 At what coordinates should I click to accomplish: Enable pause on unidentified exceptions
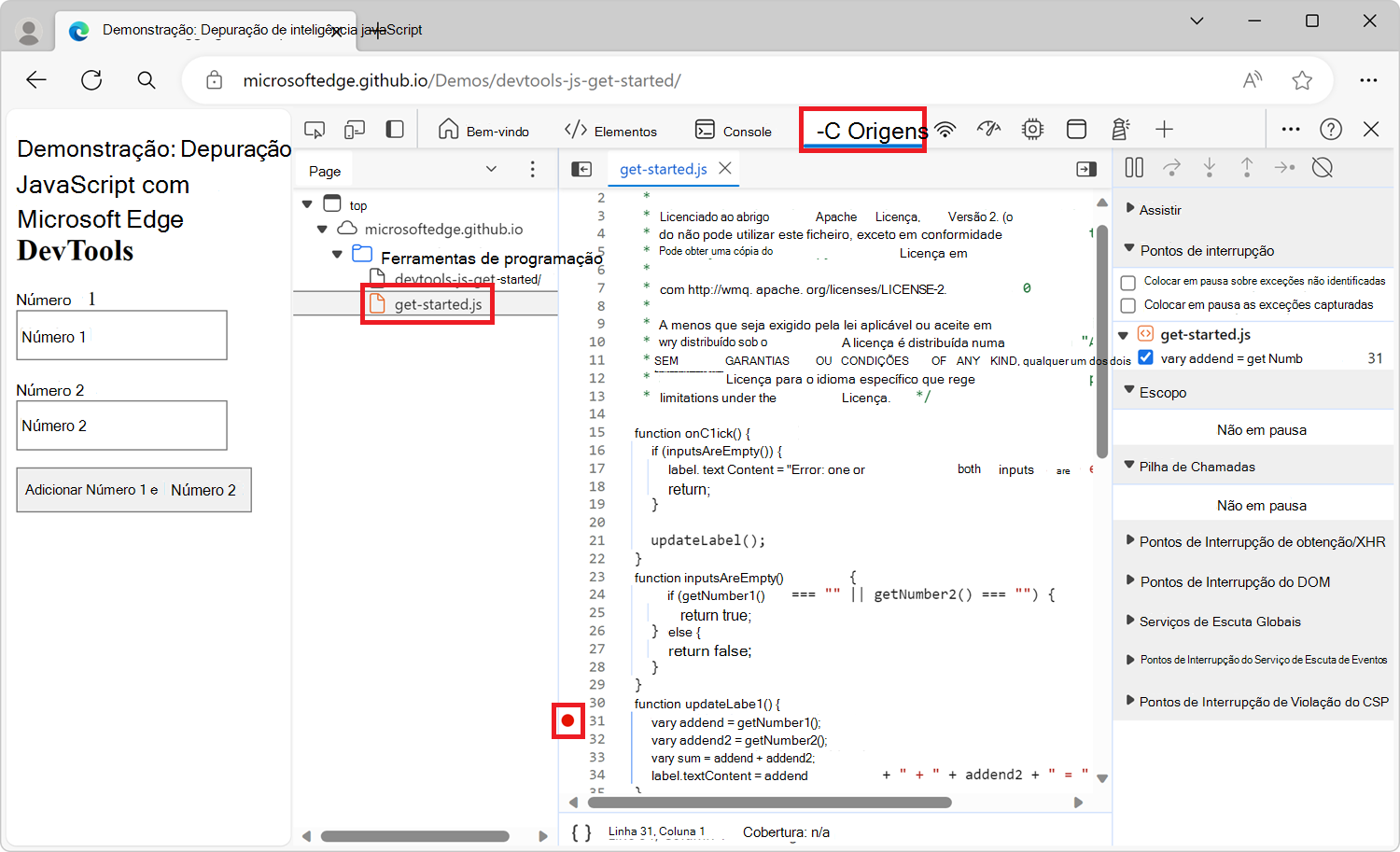pos(1128,281)
